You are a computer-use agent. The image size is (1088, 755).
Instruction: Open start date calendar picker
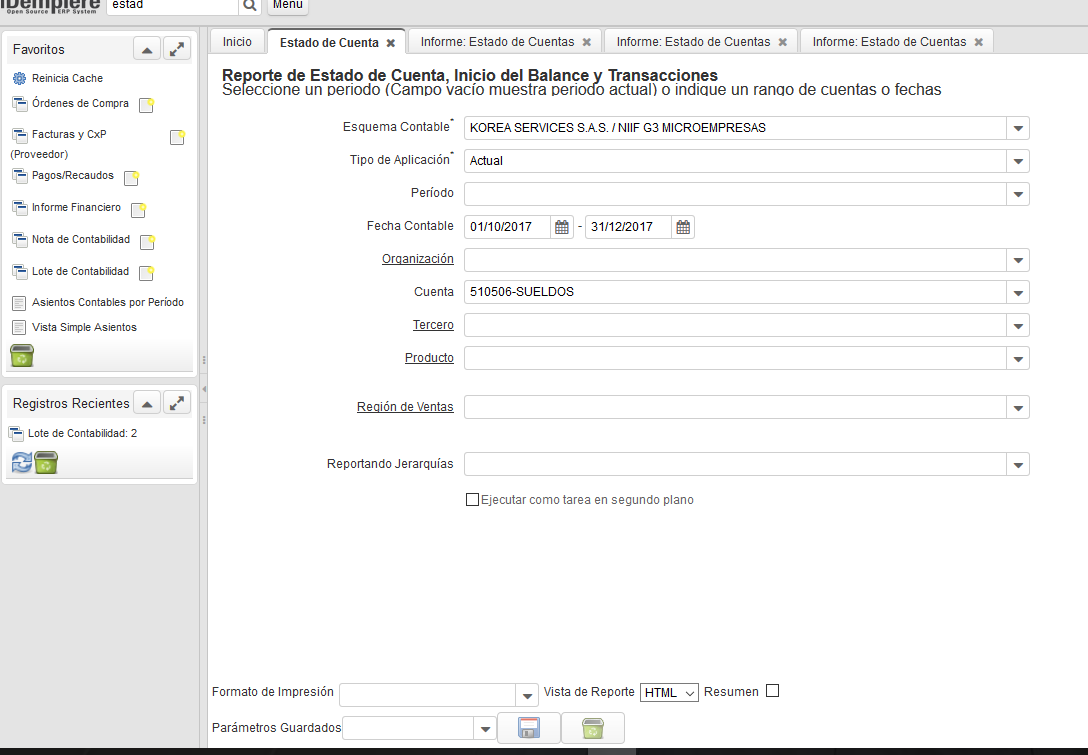tap(562, 227)
